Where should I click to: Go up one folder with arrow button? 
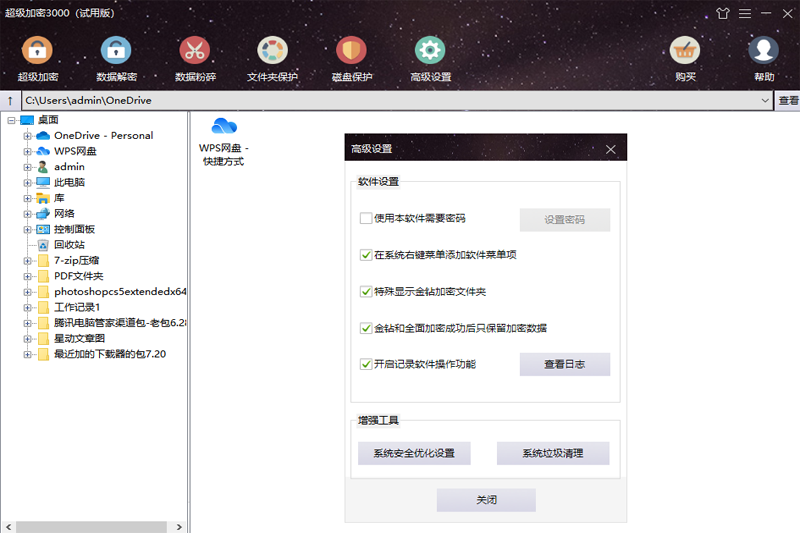(x=10, y=100)
